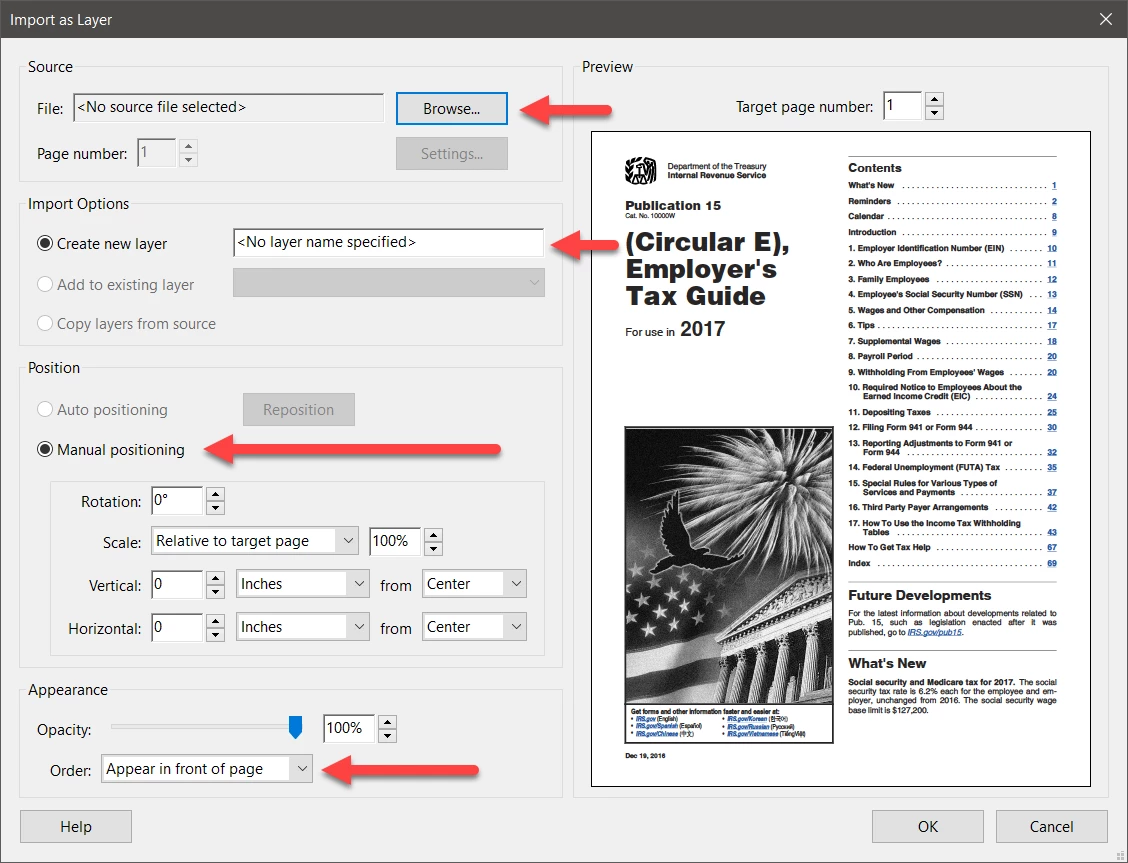
Task: Select Copy layers from source option
Action: 127,324
